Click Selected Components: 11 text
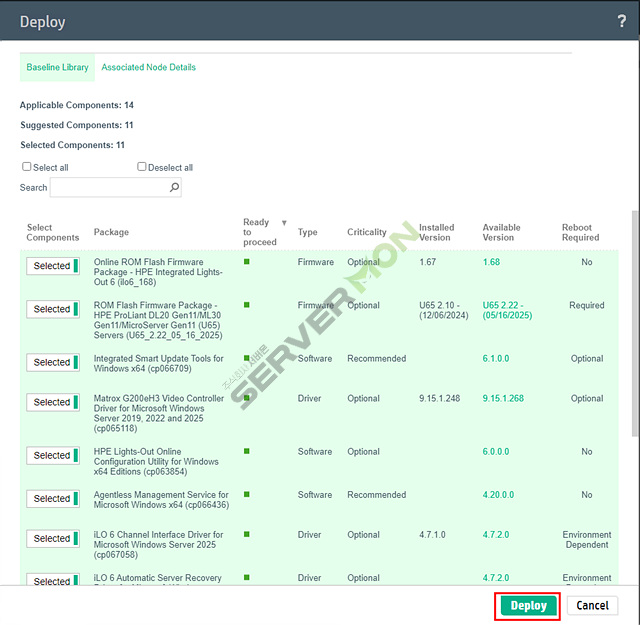The width and height of the screenshot is (640, 625). coord(72,145)
